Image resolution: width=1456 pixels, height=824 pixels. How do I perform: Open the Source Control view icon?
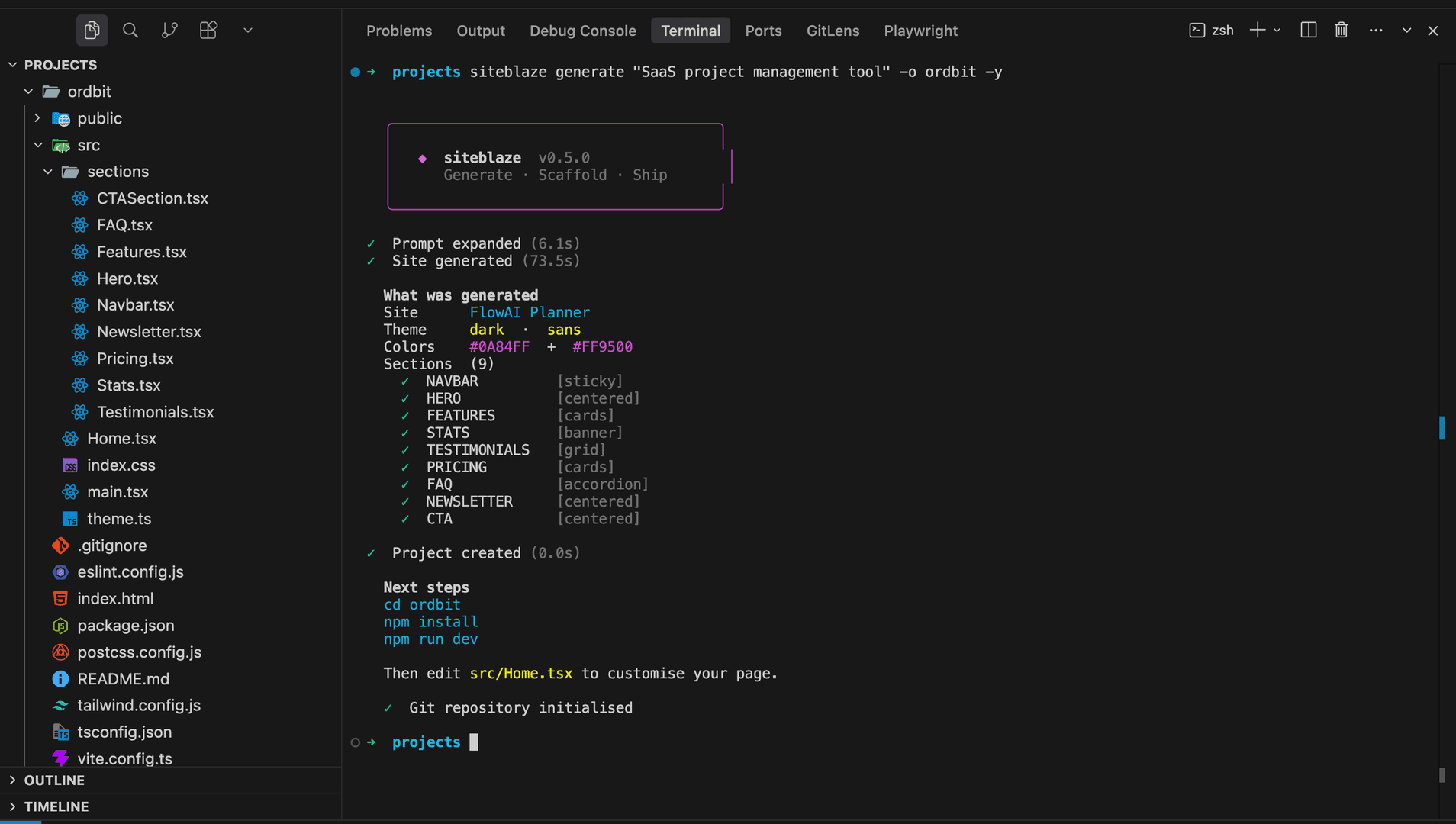point(169,31)
